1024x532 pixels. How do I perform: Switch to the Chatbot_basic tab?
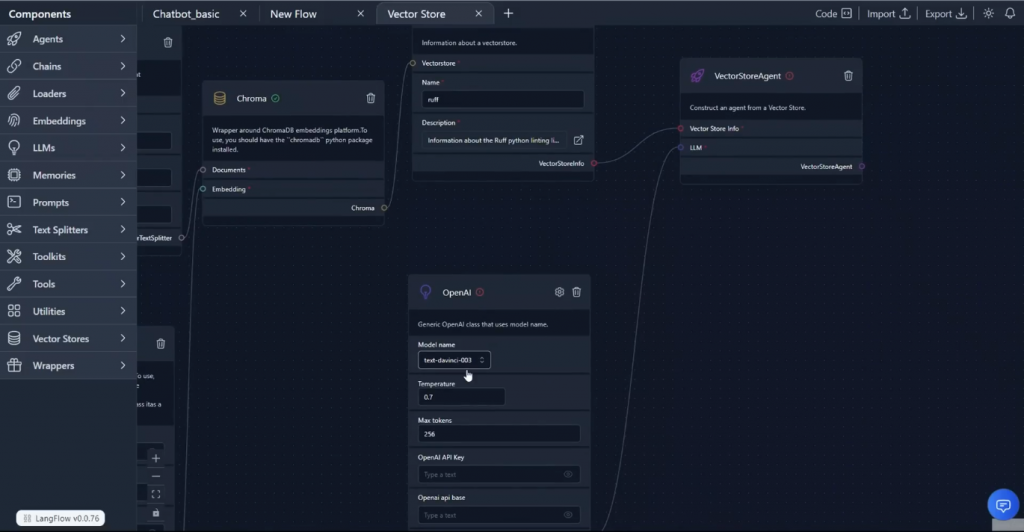click(186, 14)
